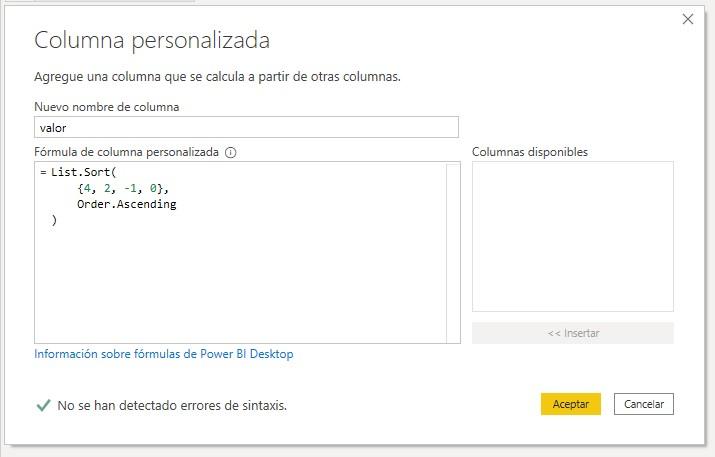Viewport: 715px width, 457px height.
Task: Click inside the Columnas disponibles list box
Action: [572, 236]
